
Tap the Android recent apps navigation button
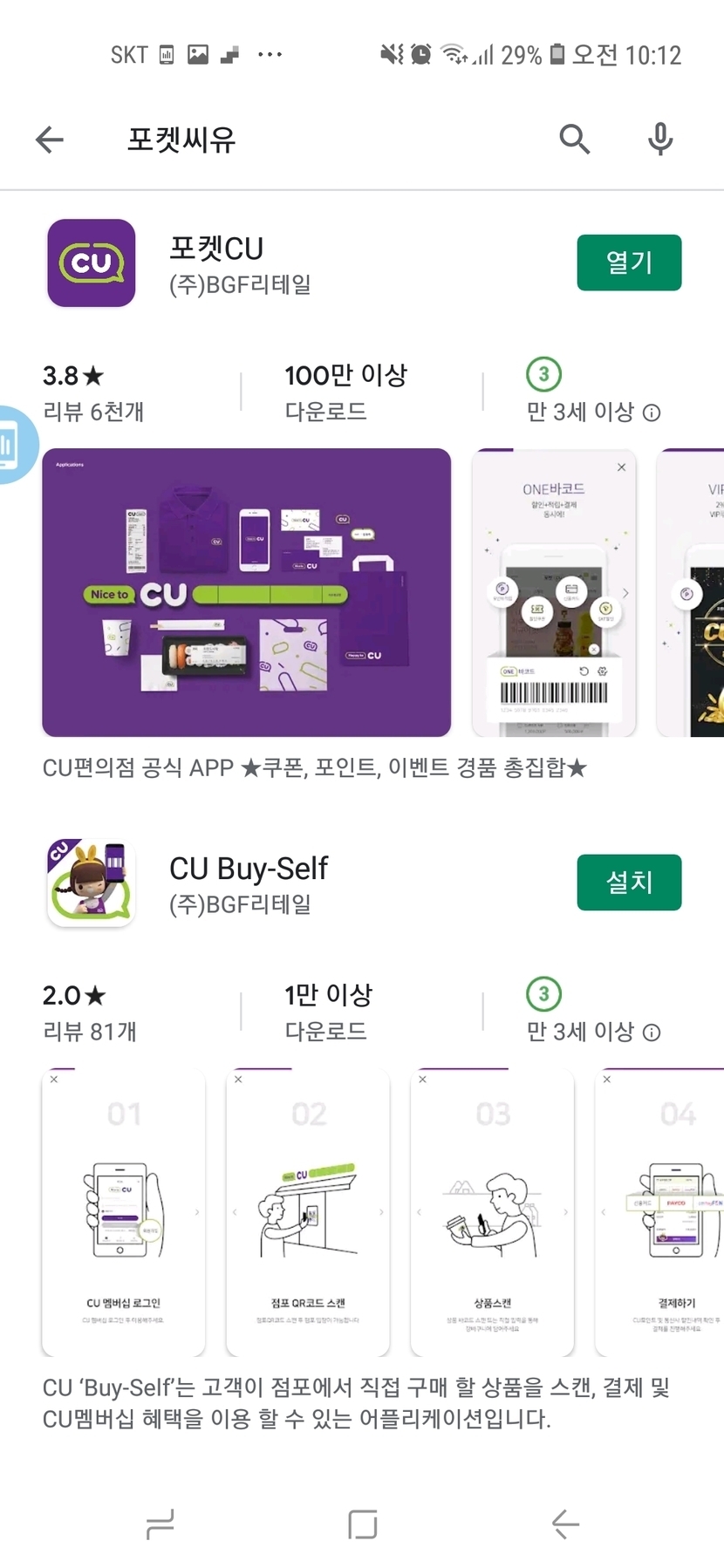(x=161, y=1524)
